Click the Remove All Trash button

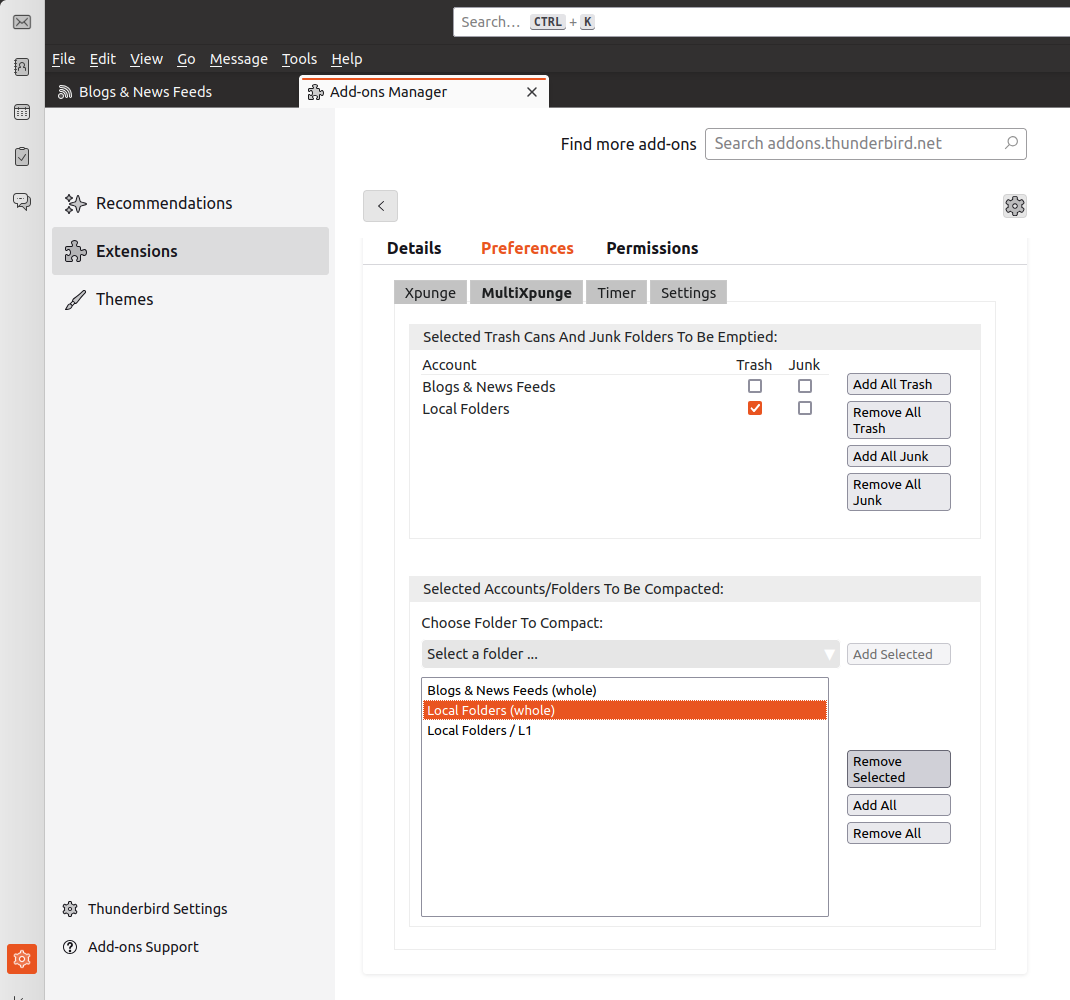[899, 420]
